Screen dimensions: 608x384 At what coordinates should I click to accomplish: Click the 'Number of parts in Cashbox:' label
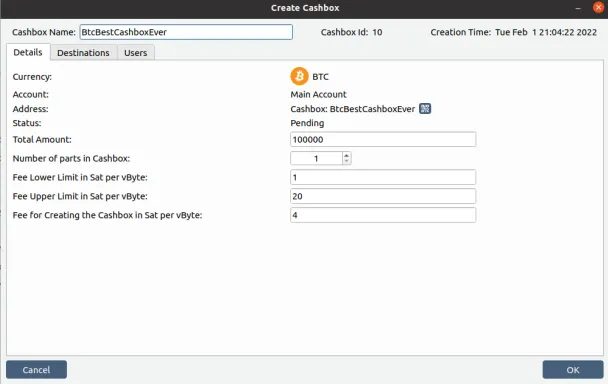71,159
